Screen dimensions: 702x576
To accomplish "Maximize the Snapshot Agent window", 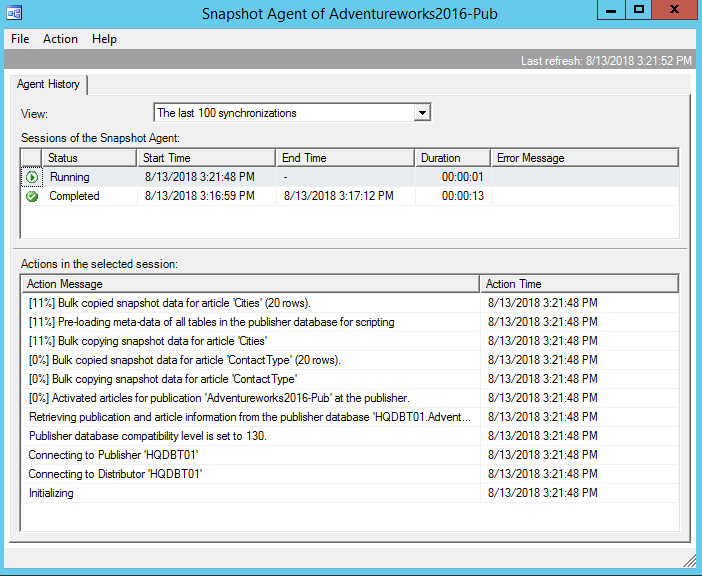I will (x=639, y=11).
